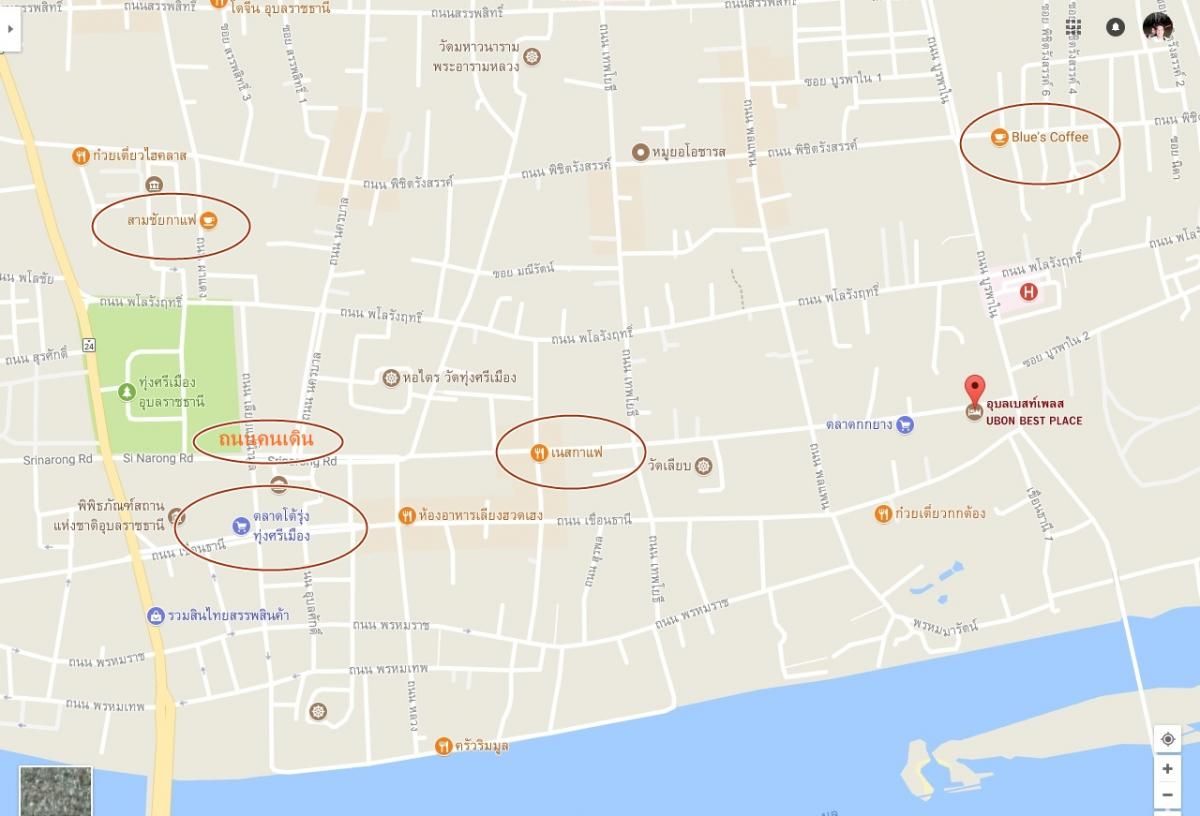Screen dimensions: 1200x816
Task: Select the hospital H marker
Action: pos(1028,292)
